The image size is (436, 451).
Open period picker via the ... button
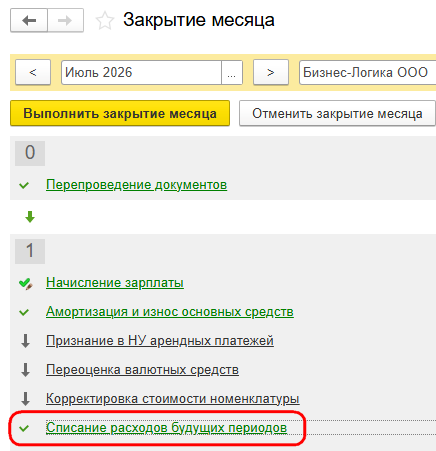click(232, 72)
